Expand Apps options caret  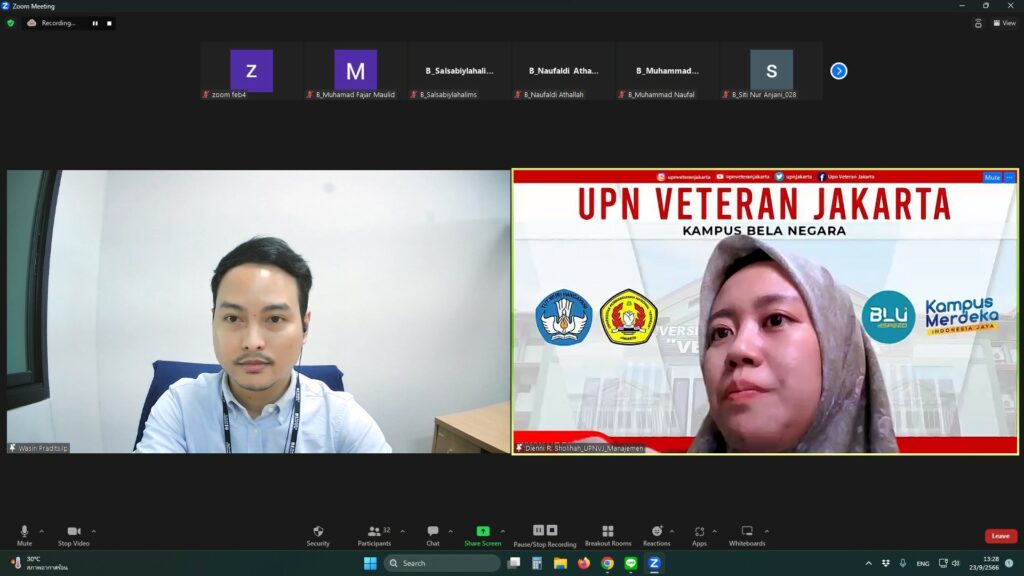pyautogui.click(x=714, y=532)
